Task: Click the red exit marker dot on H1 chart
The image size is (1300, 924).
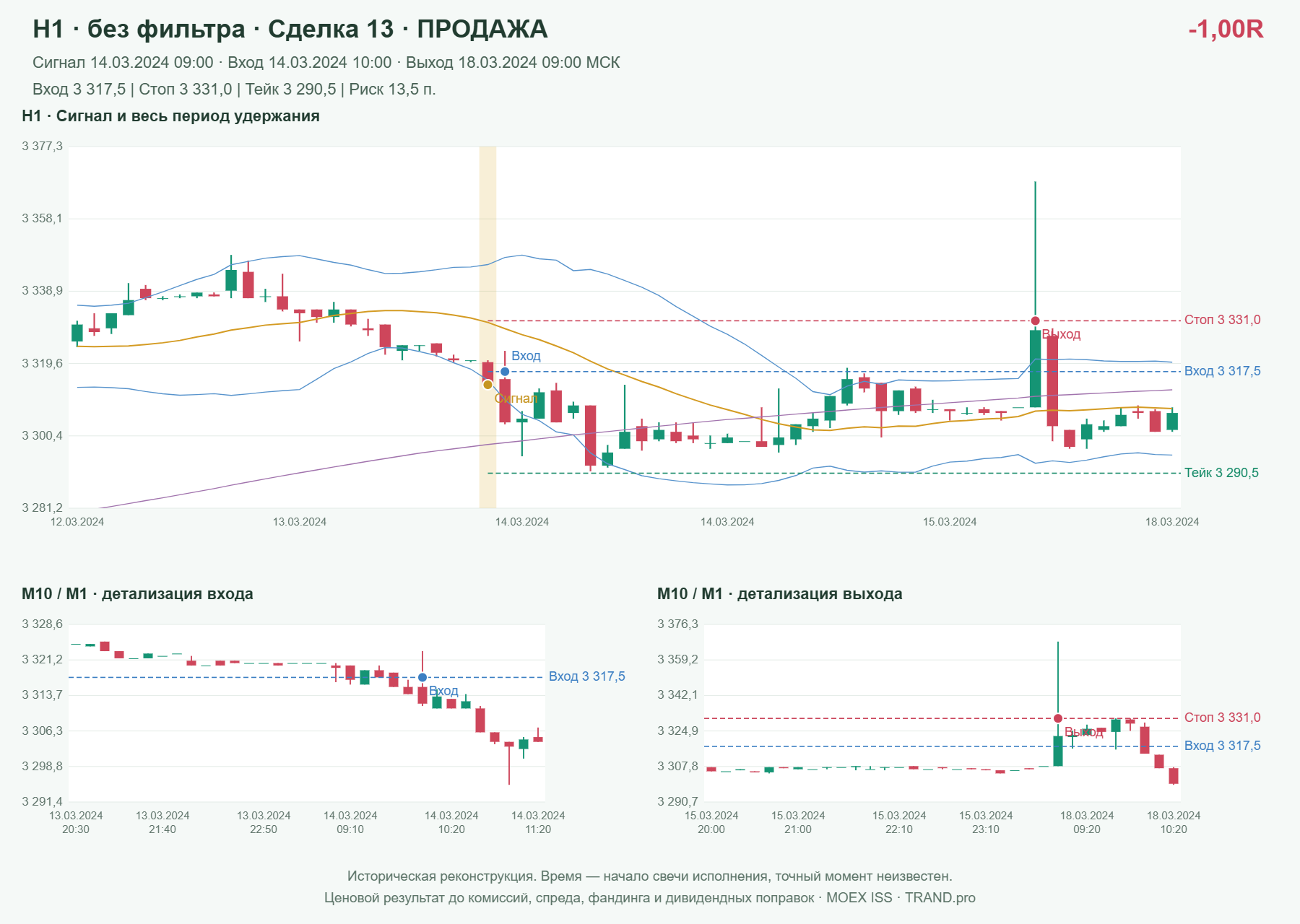Action: click(1035, 321)
